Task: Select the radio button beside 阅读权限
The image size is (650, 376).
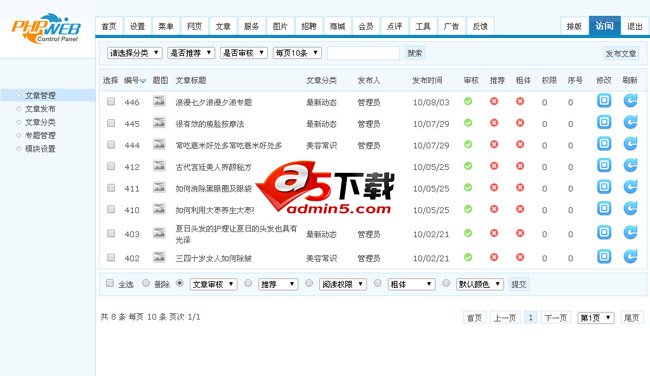Action: (309, 283)
